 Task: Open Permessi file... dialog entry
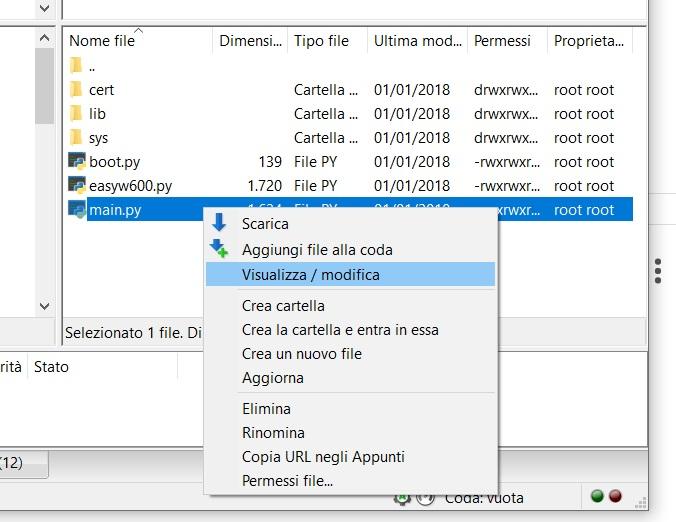click(x=350, y=481)
